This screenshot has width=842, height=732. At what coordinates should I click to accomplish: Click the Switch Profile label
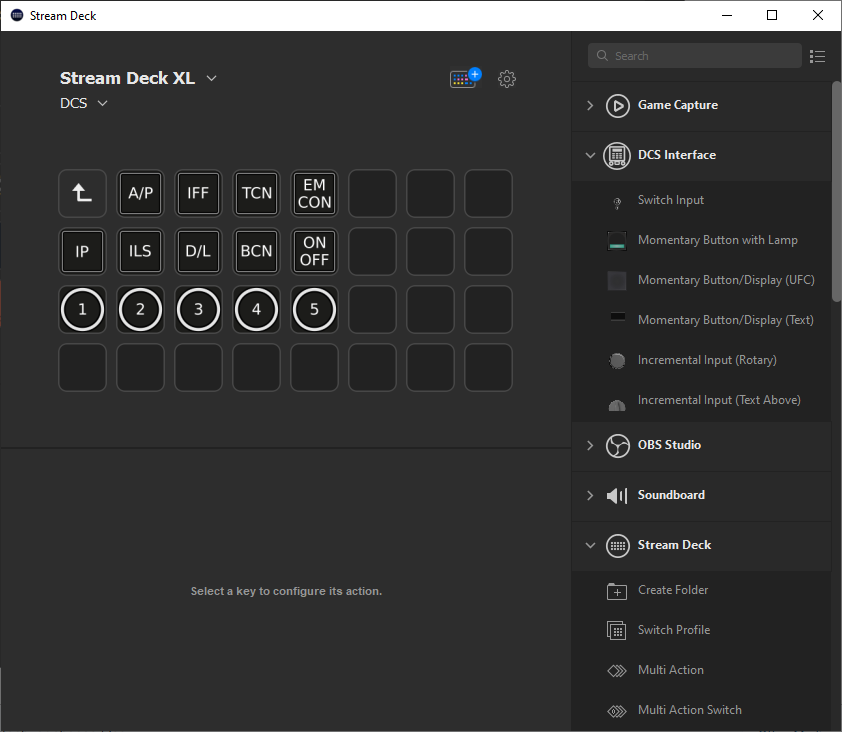(674, 629)
